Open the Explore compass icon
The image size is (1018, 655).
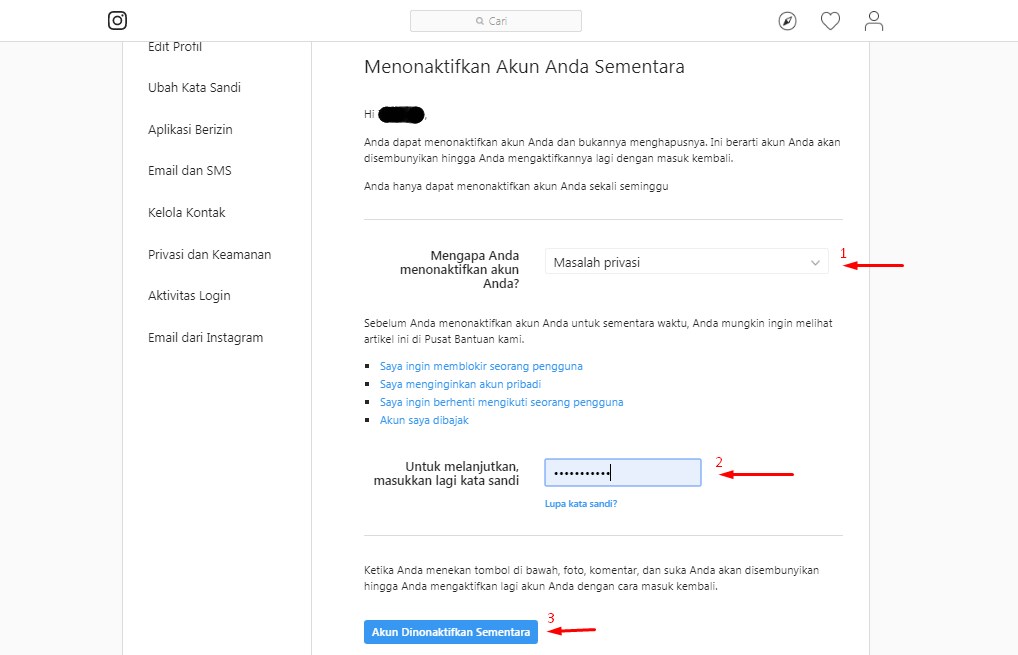(x=787, y=21)
